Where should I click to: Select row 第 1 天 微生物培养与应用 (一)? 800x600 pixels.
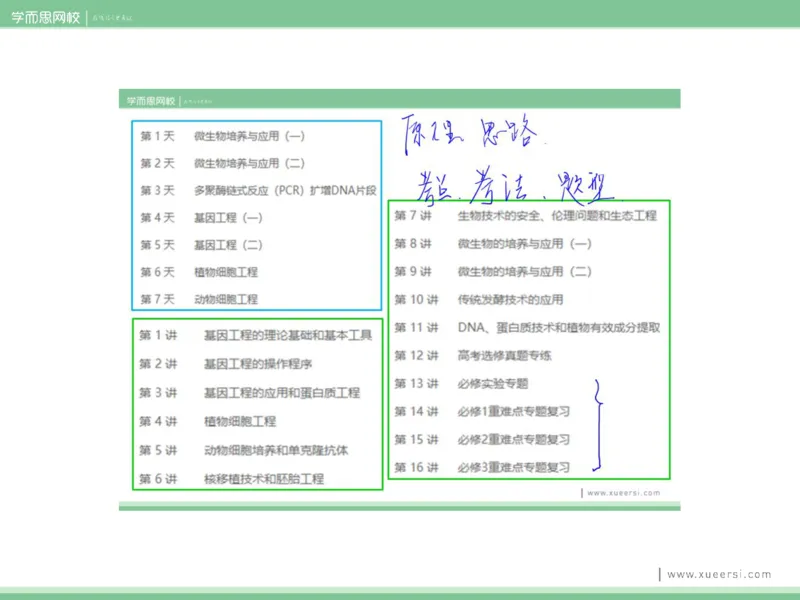click(x=222, y=136)
